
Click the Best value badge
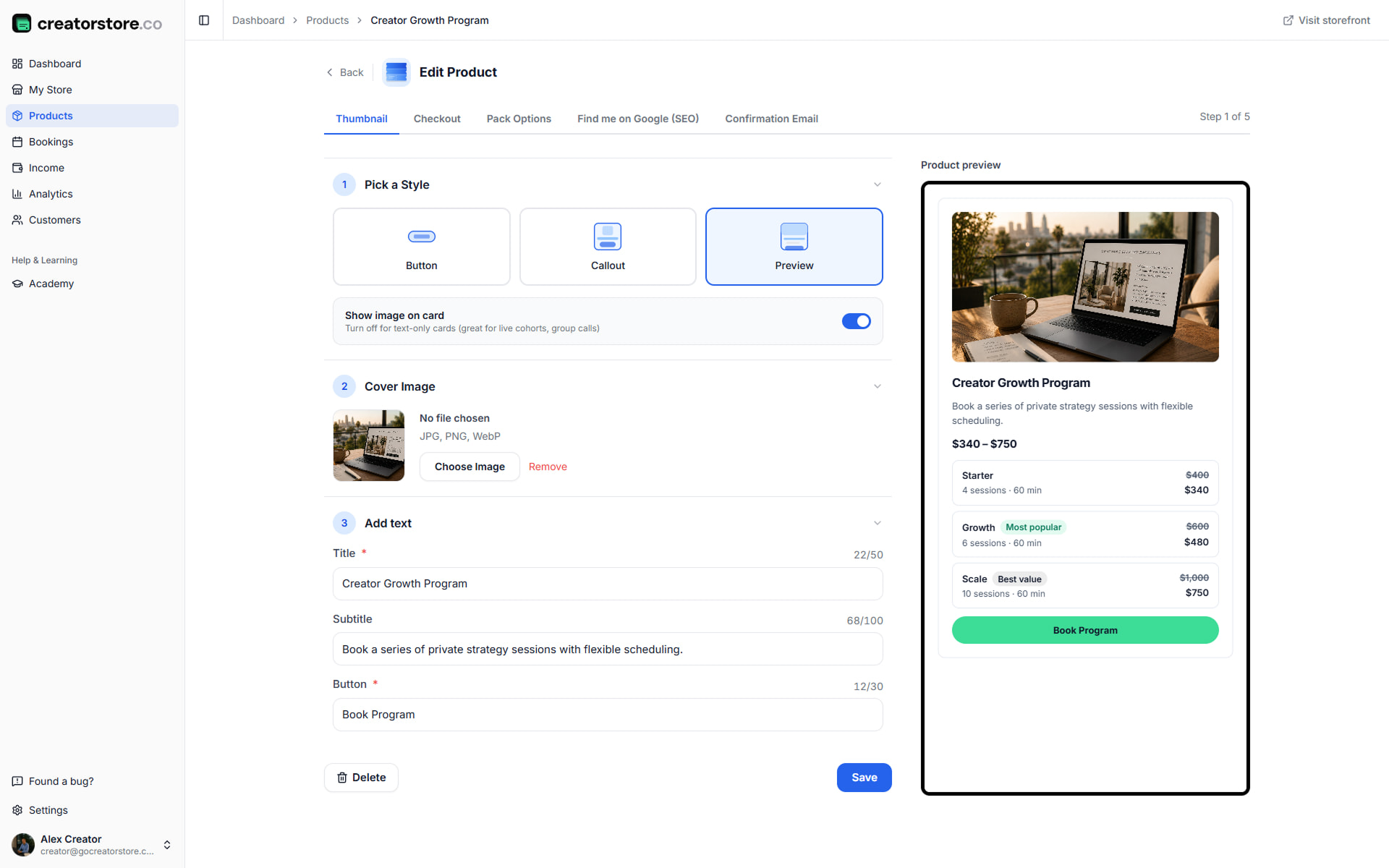point(1019,579)
